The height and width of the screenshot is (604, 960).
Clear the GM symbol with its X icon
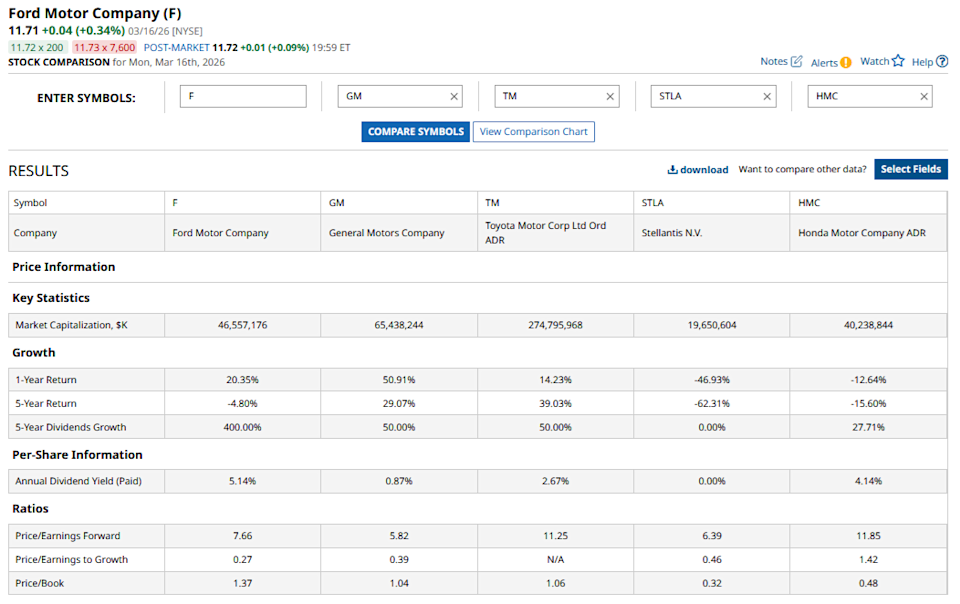[455, 96]
